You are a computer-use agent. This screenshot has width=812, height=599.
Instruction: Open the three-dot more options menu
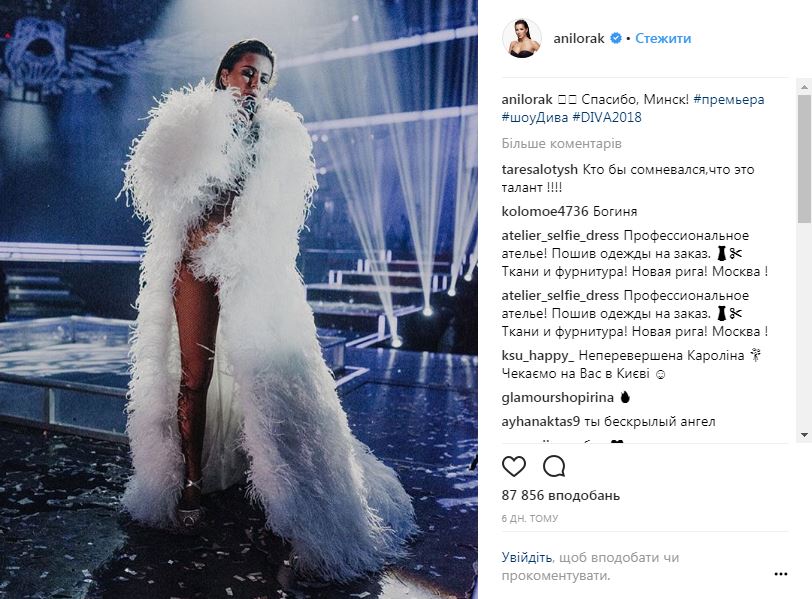(x=781, y=574)
